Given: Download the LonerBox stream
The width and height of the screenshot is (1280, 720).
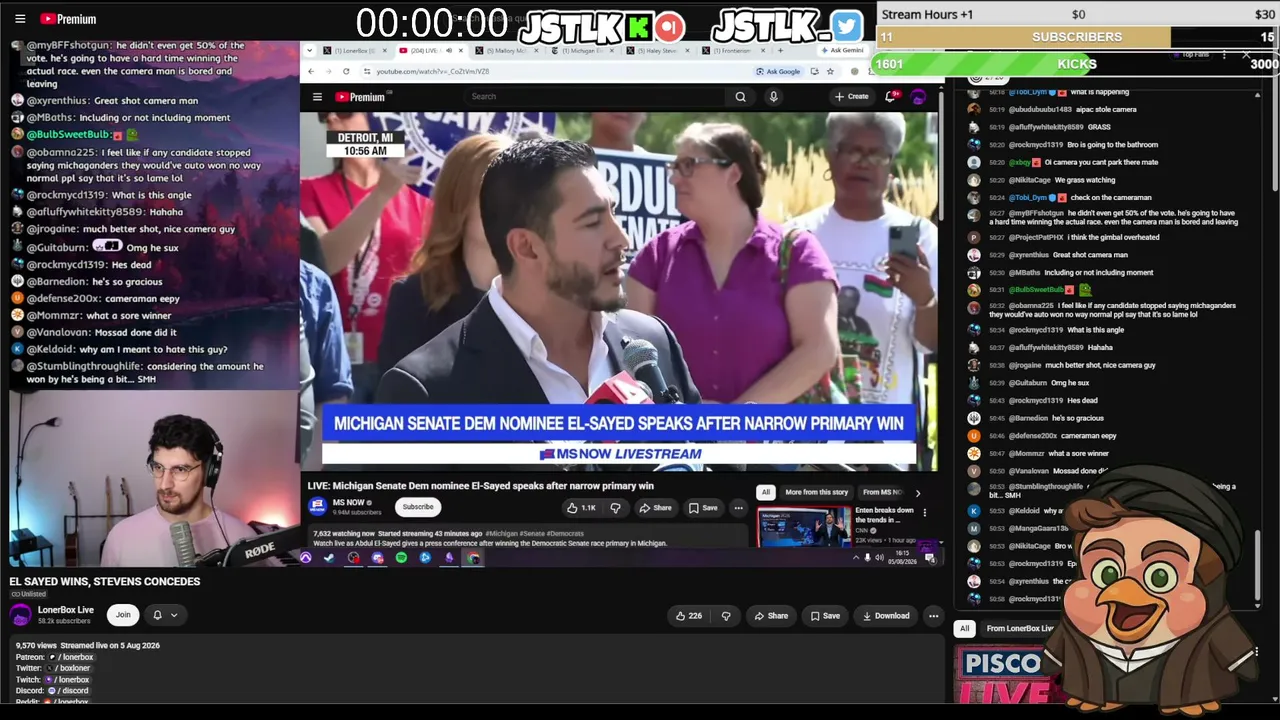Looking at the screenshot, I should (x=886, y=616).
